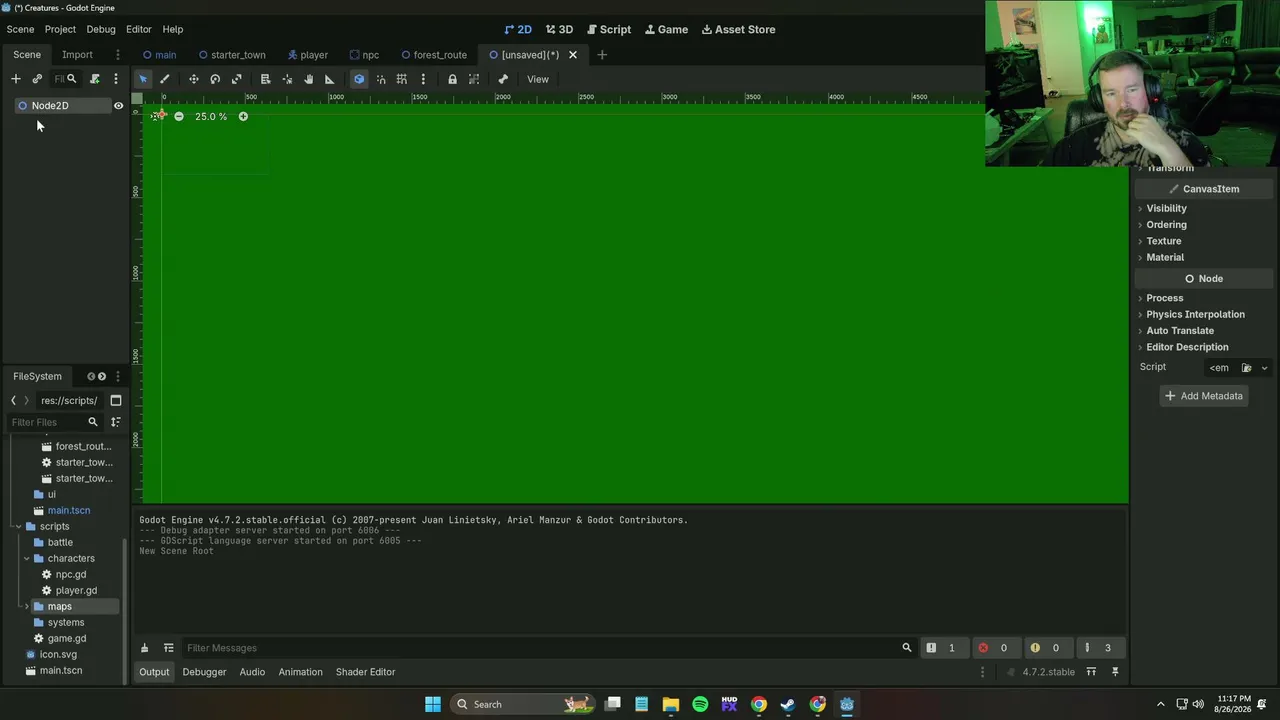1280x720 pixels.
Task: Toggle visibility of the Node2D node
Action: click(118, 106)
